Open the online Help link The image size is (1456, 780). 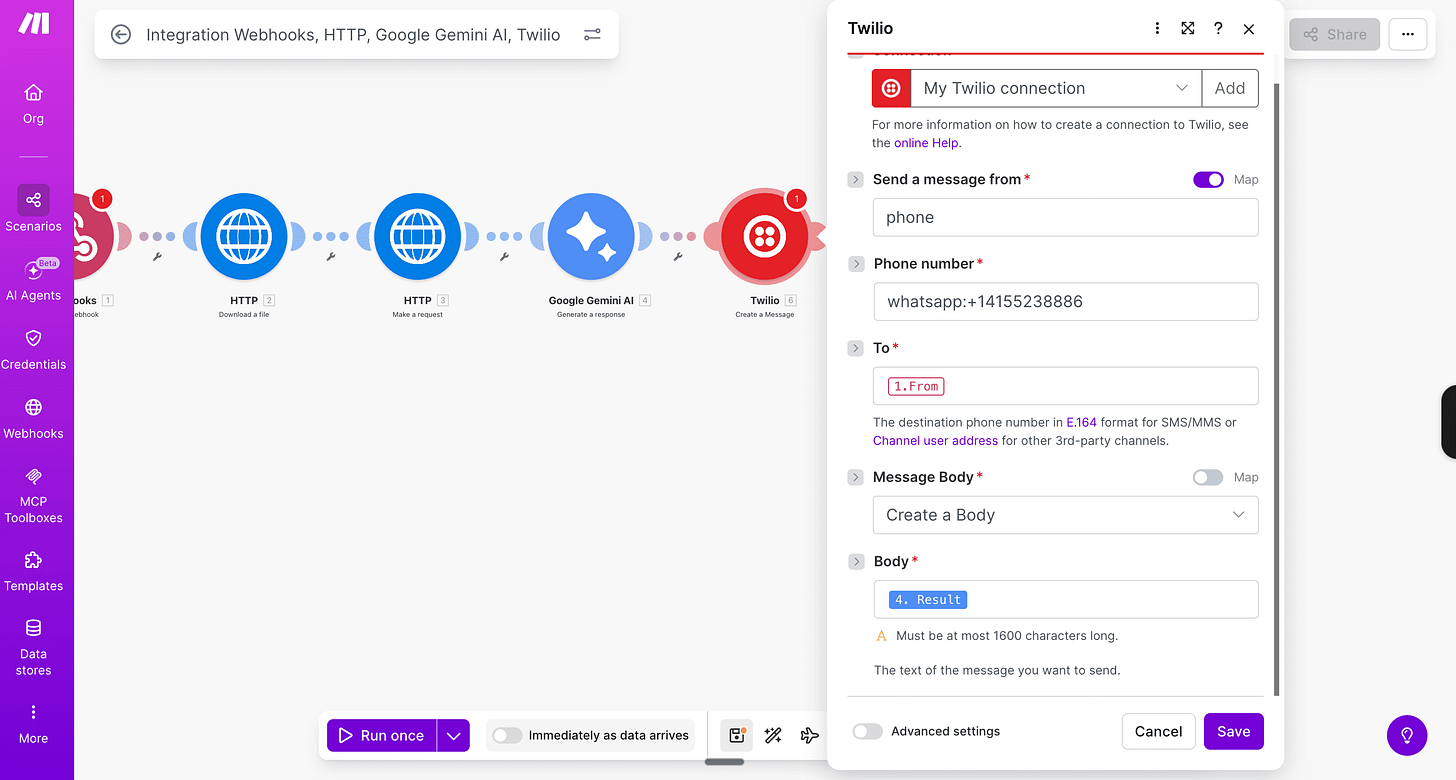click(927, 143)
